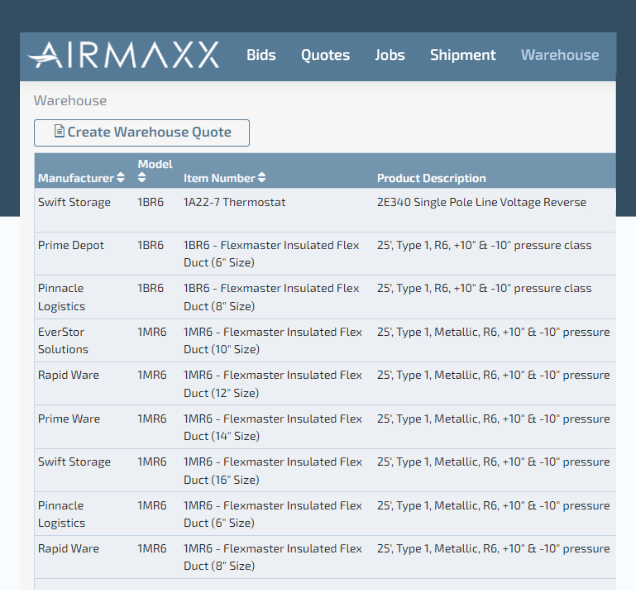The height and width of the screenshot is (590, 636).
Task: Select the 1A22-7 Thermostat row
Action: pyautogui.click(x=234, y=202)
